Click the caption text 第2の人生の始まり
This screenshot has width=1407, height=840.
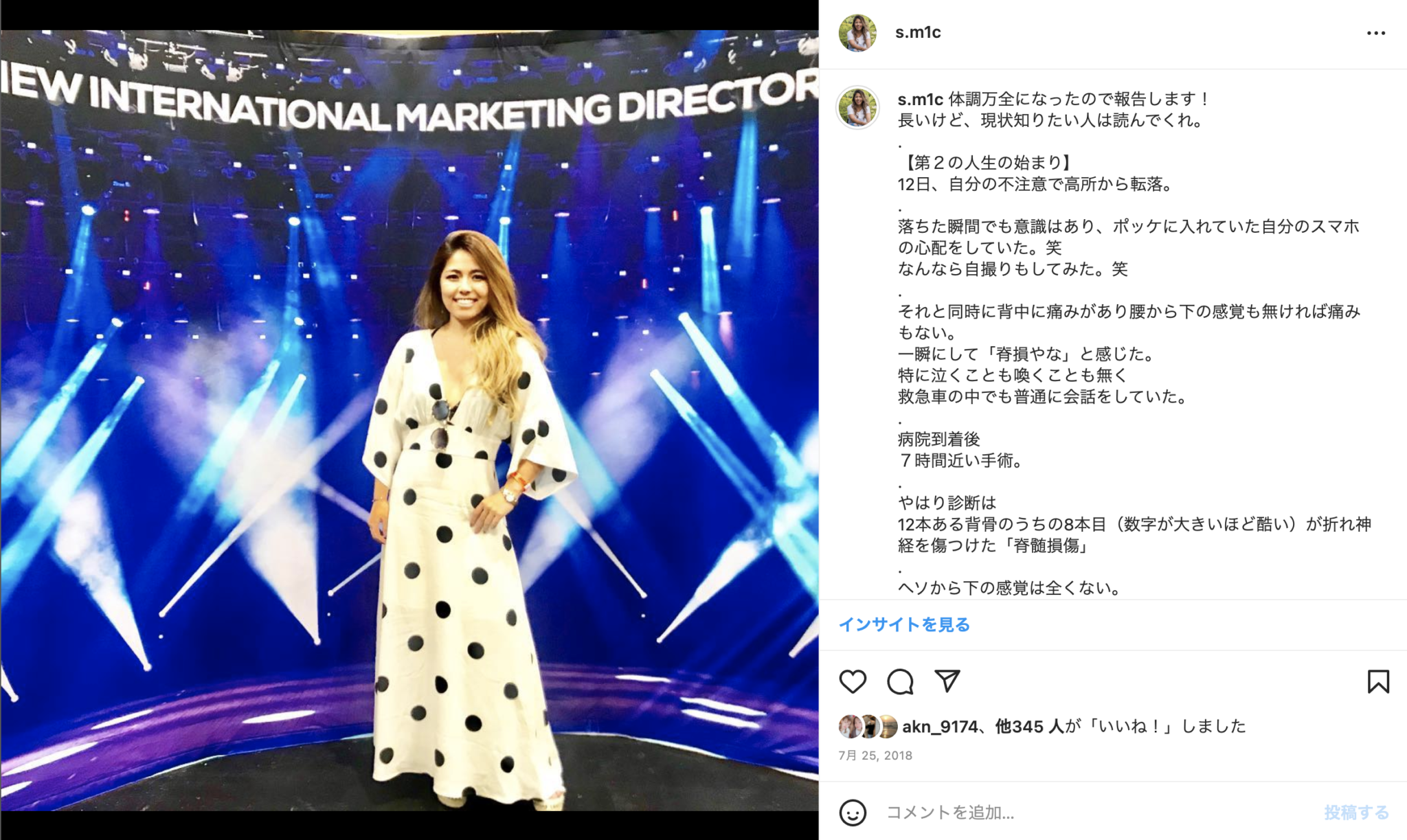986,163
